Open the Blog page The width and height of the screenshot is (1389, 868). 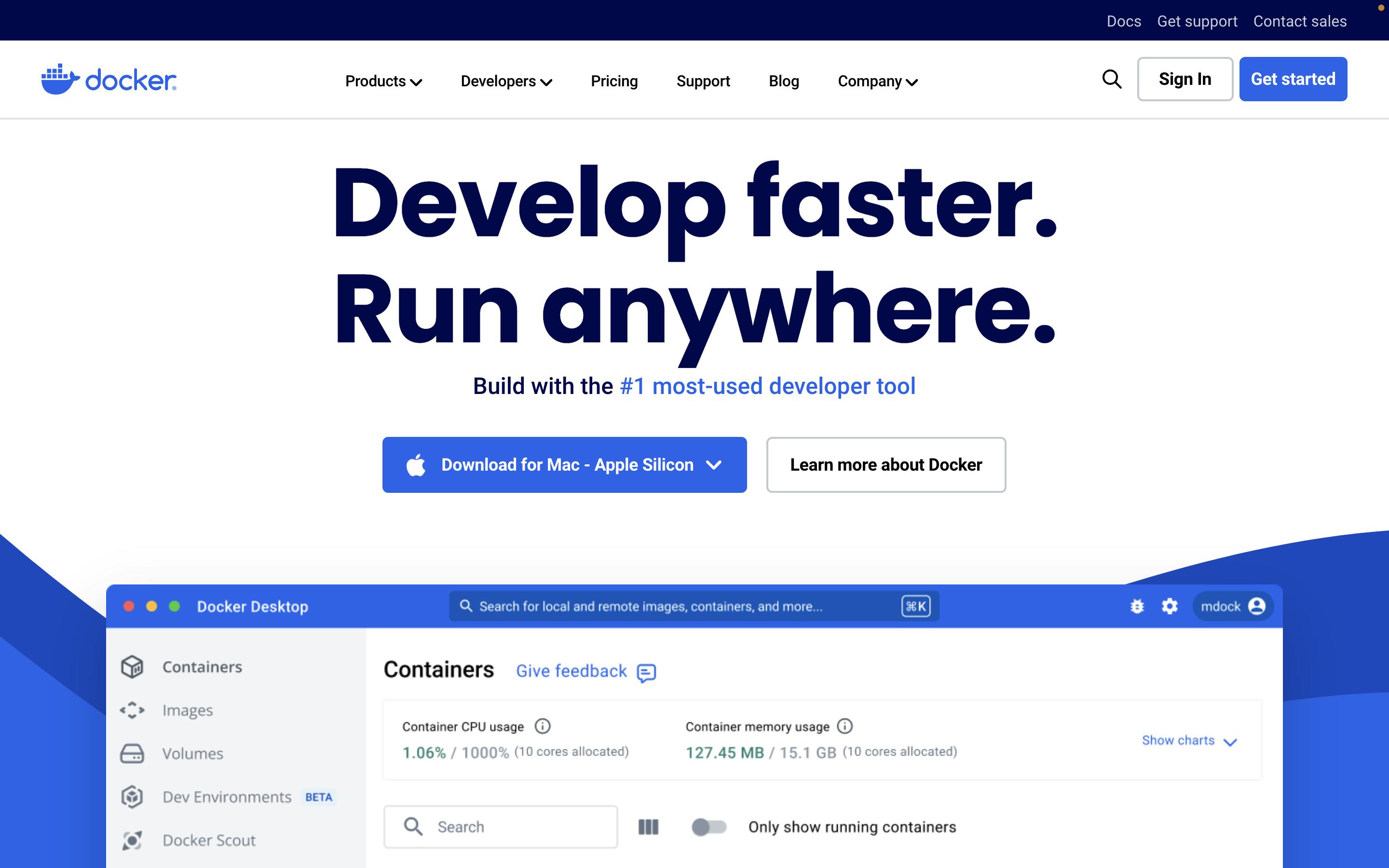(x=784, y=81)
